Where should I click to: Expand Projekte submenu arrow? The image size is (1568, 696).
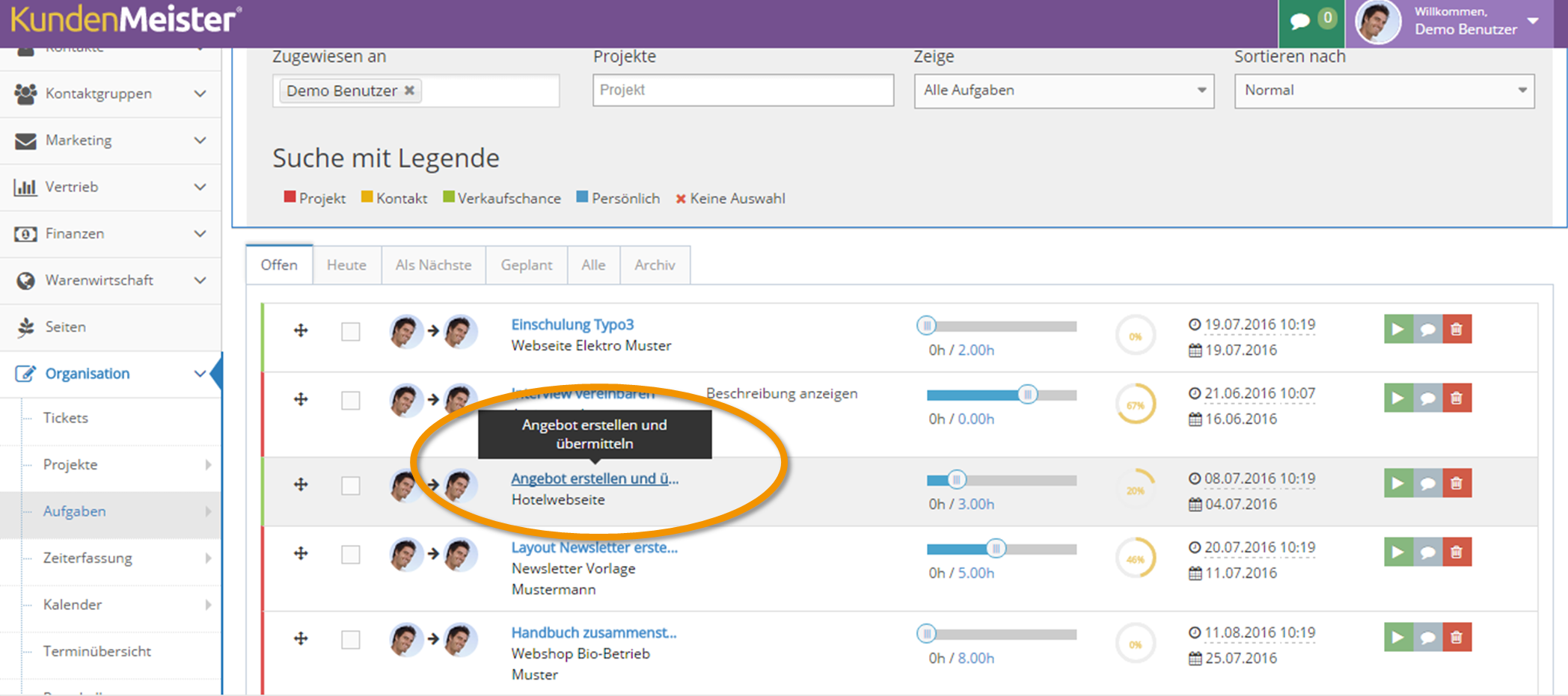pos(208,465)
